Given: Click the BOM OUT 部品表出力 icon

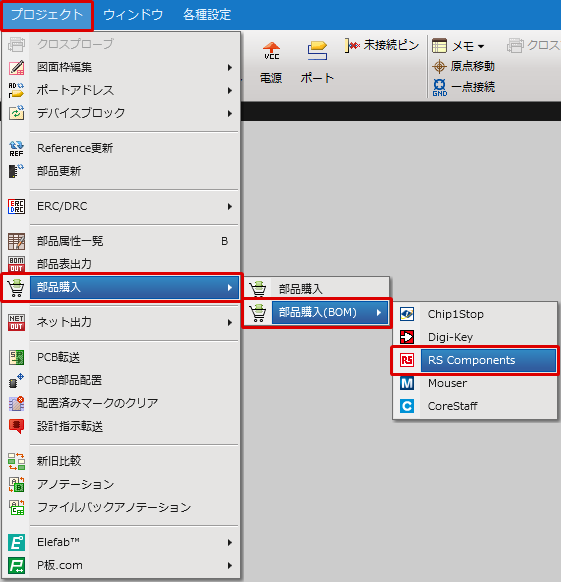Looking at the screenshot, I should [x=16, y=264].
